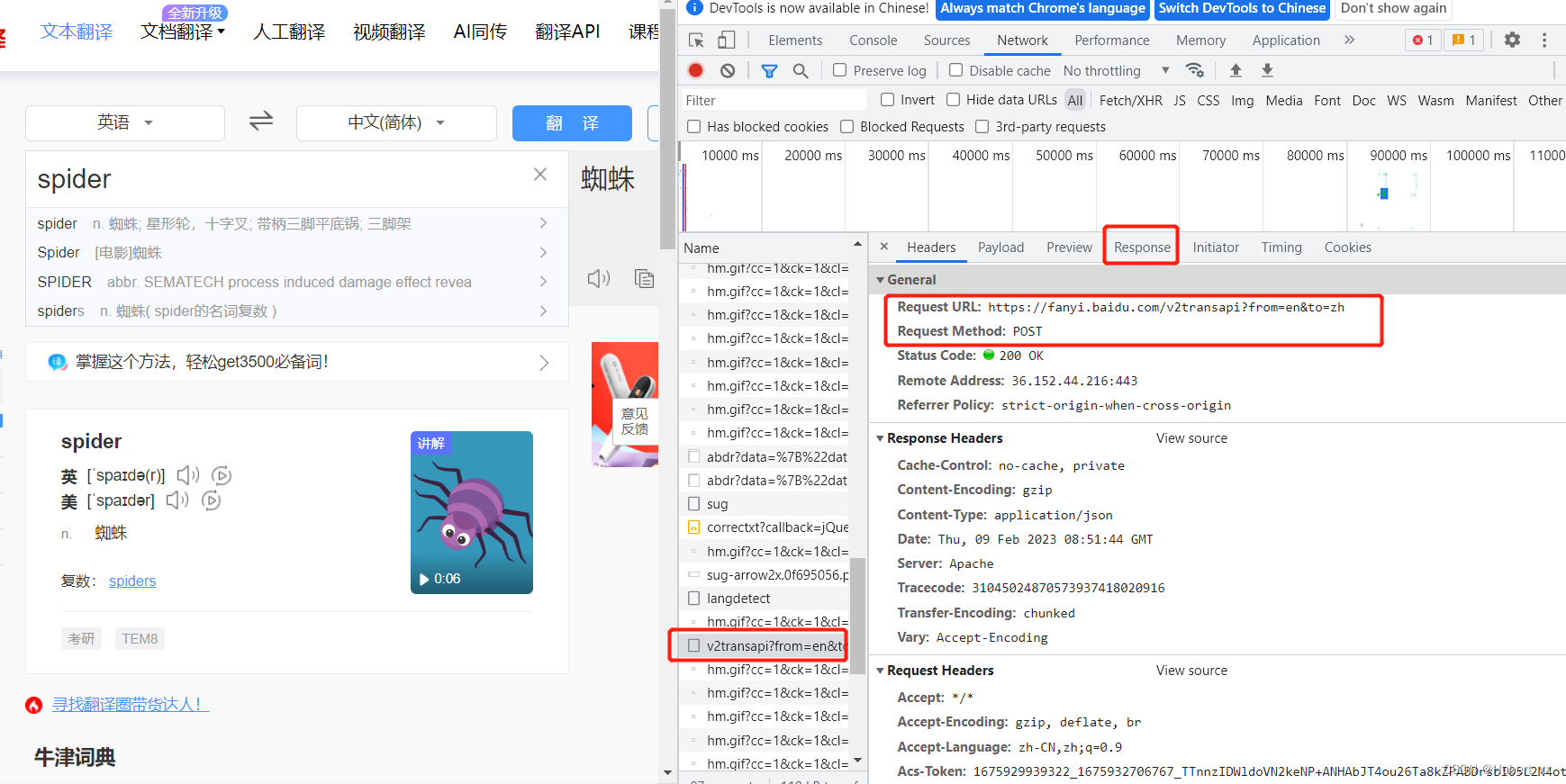Collapse the General section
Viewport: 1566px width, 784px height.
pyautogui.click(x=880, y=280)
